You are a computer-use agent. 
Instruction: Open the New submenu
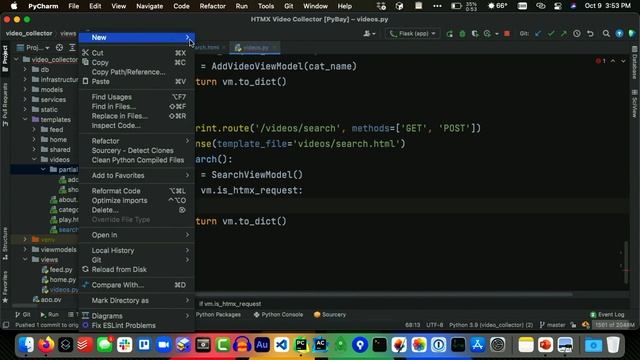[x=136, y=38]
